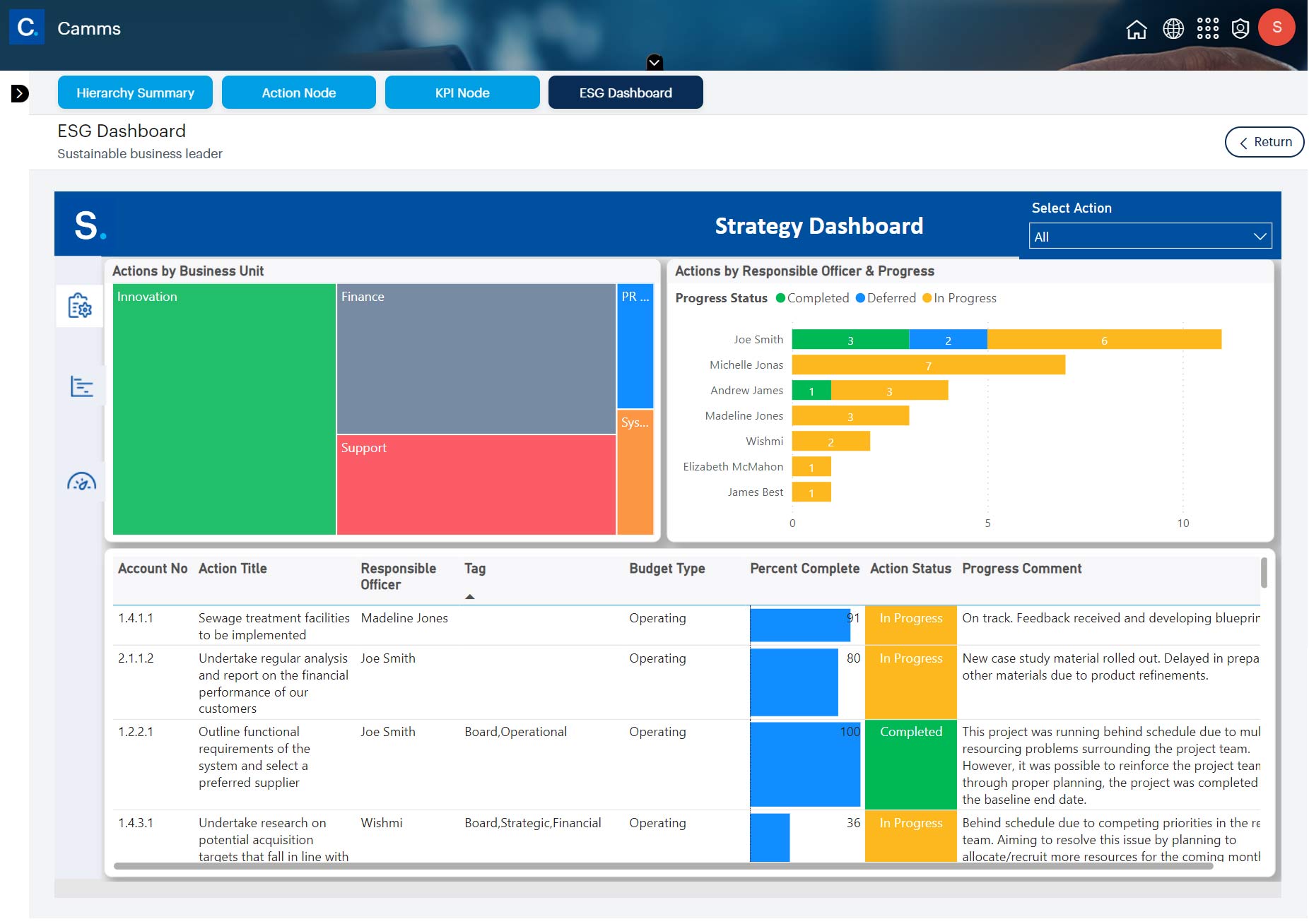Click the Tag column sort arrow
This screenshot has height=924, width=1309.
click(x=470, y=597)
